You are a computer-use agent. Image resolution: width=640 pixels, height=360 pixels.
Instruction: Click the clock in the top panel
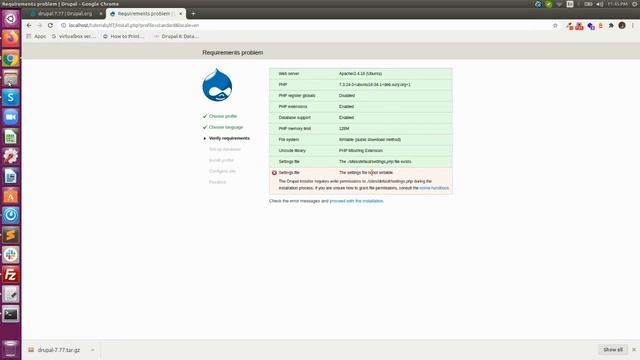pos(618,4)
